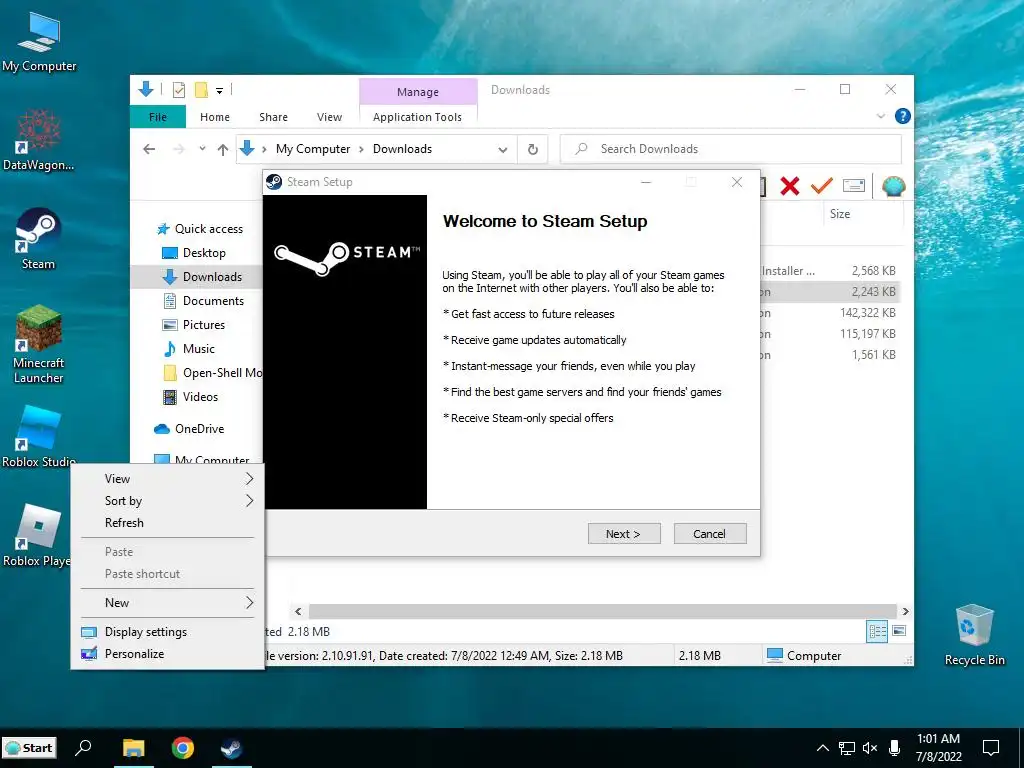The height and width of the screenshot is (768, 1024).
Task: Open the taskbar clock and date
Action: (938, 748)
